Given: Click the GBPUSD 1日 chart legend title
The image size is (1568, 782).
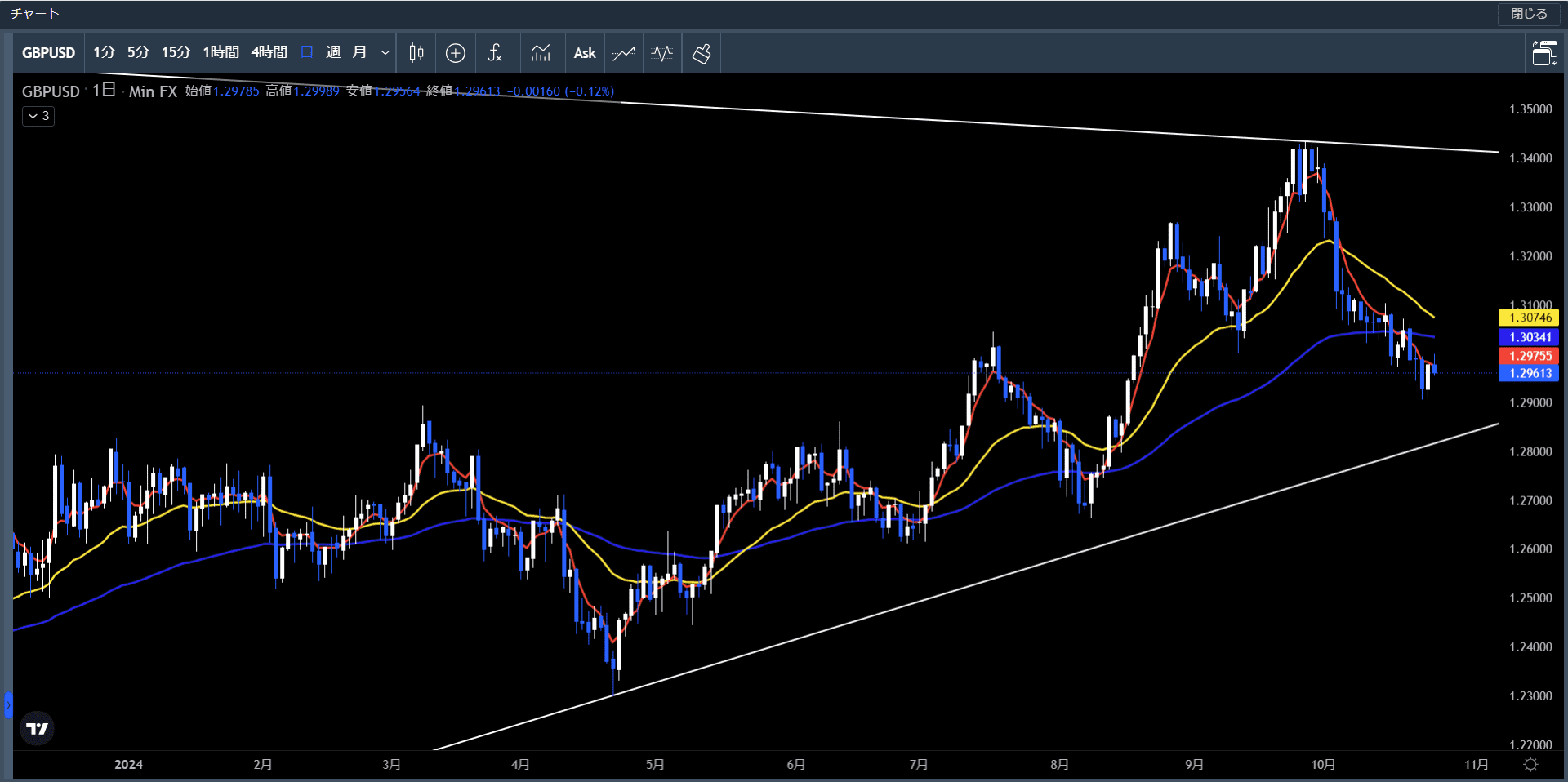Looking at the screenshot, I should pos(99,91).
